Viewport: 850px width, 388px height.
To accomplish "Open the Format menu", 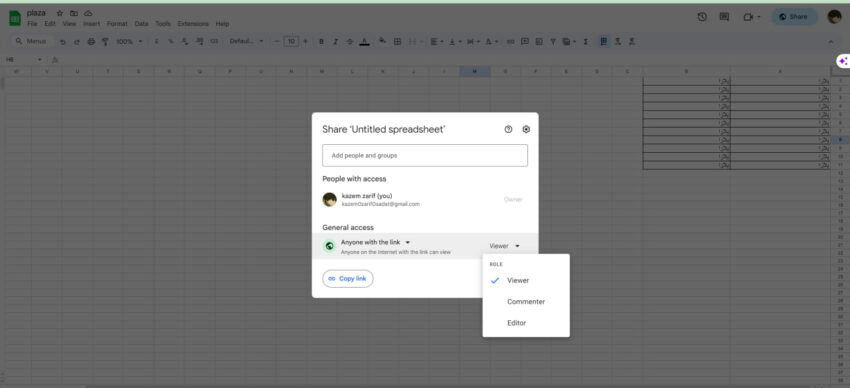I will point(117,24).
